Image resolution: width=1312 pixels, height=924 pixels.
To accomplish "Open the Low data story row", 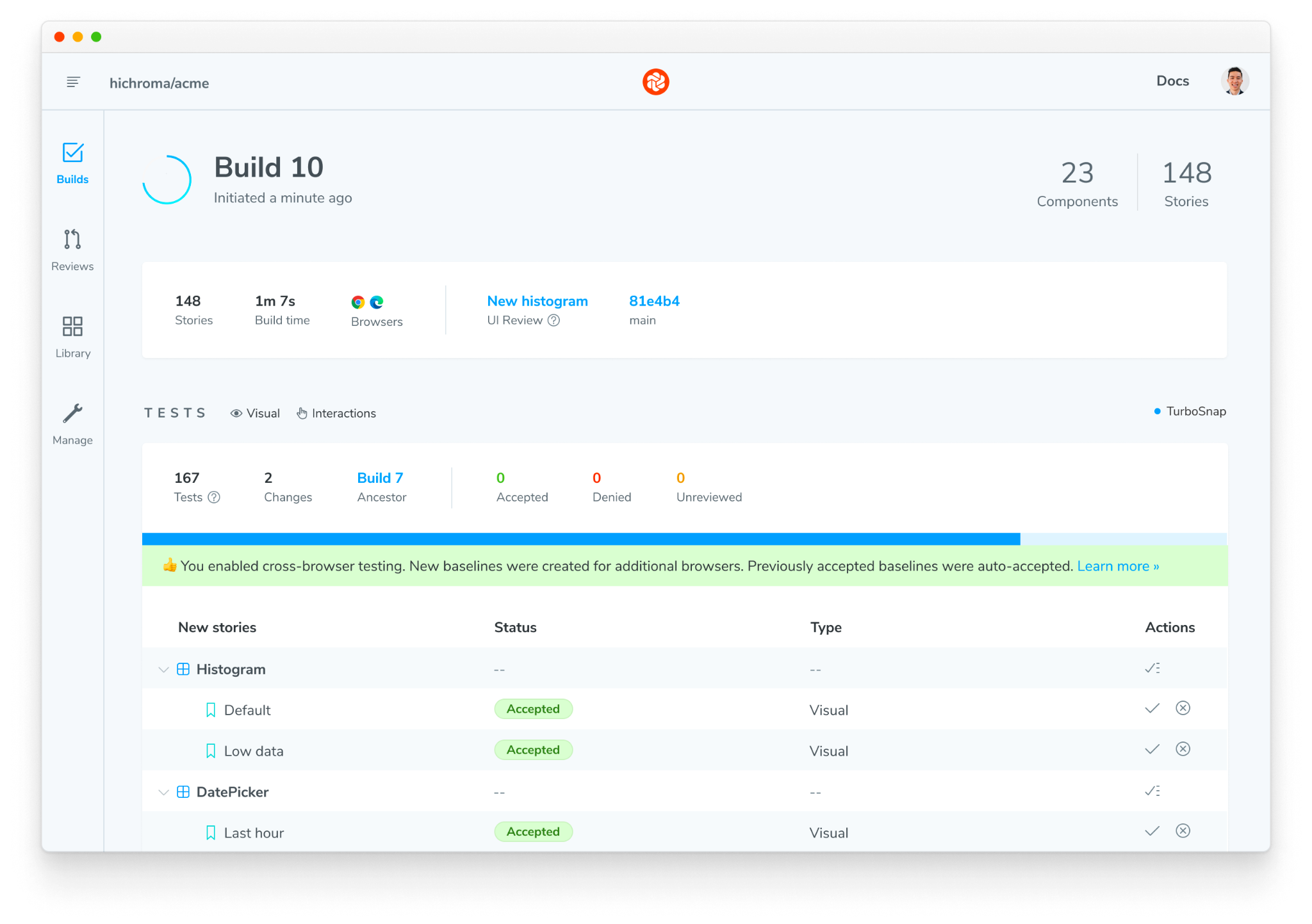I will pyautogui.click(x=684, y=750).
